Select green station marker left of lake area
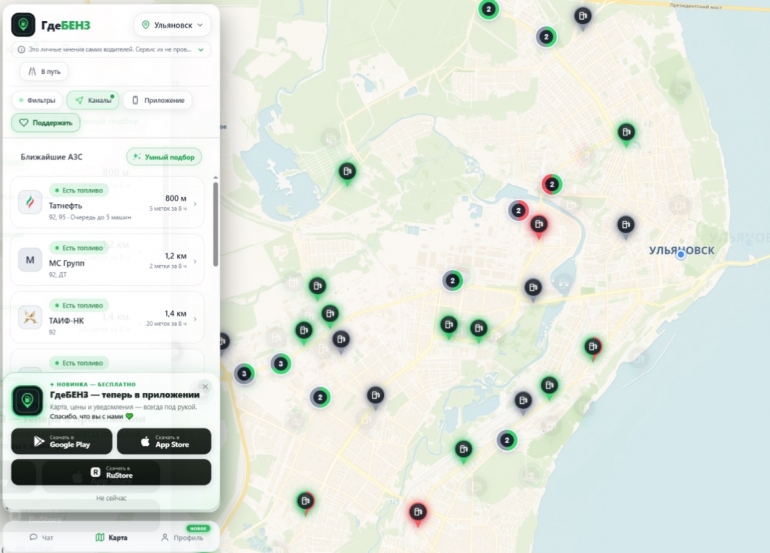Image resolution: width=770 pixels, height=553 pixels. point(347,172)
